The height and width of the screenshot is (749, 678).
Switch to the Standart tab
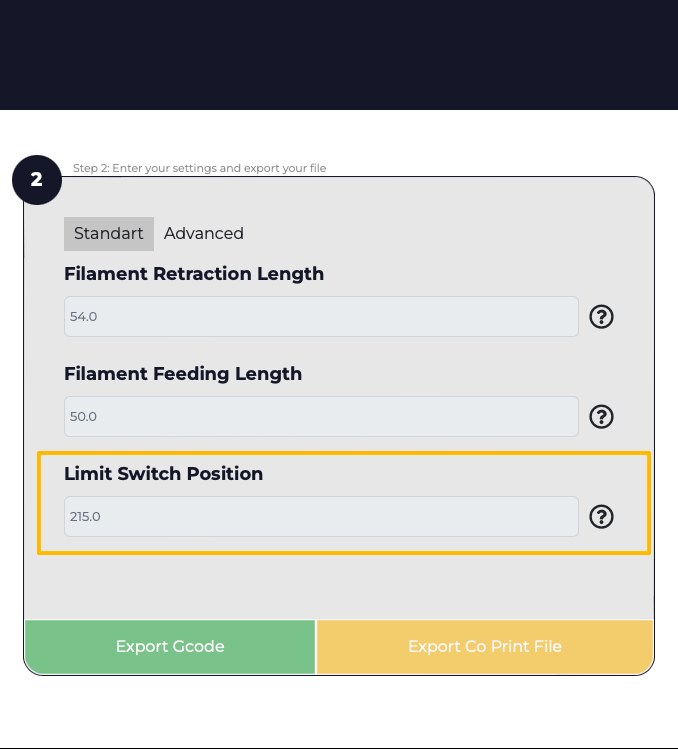pos(109,234)
